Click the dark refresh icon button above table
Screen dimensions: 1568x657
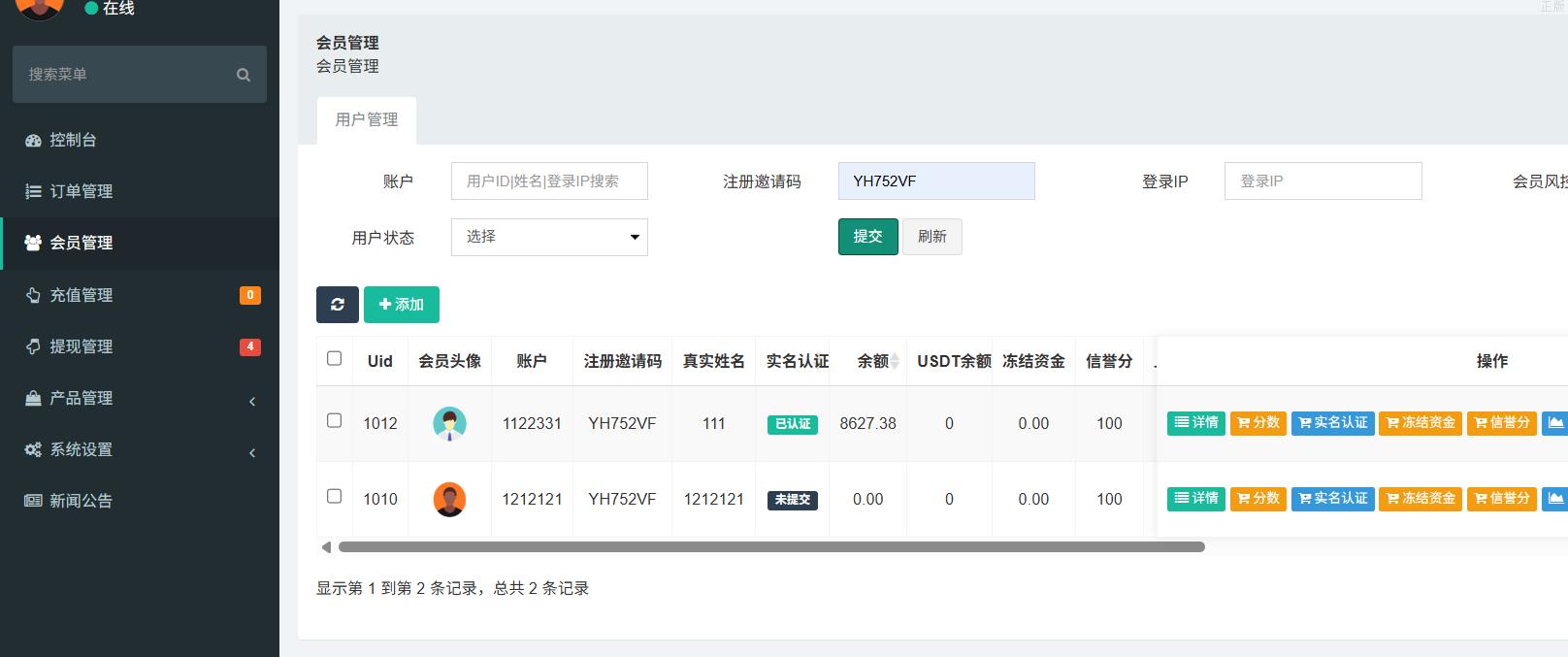click(x=337, y=305)
